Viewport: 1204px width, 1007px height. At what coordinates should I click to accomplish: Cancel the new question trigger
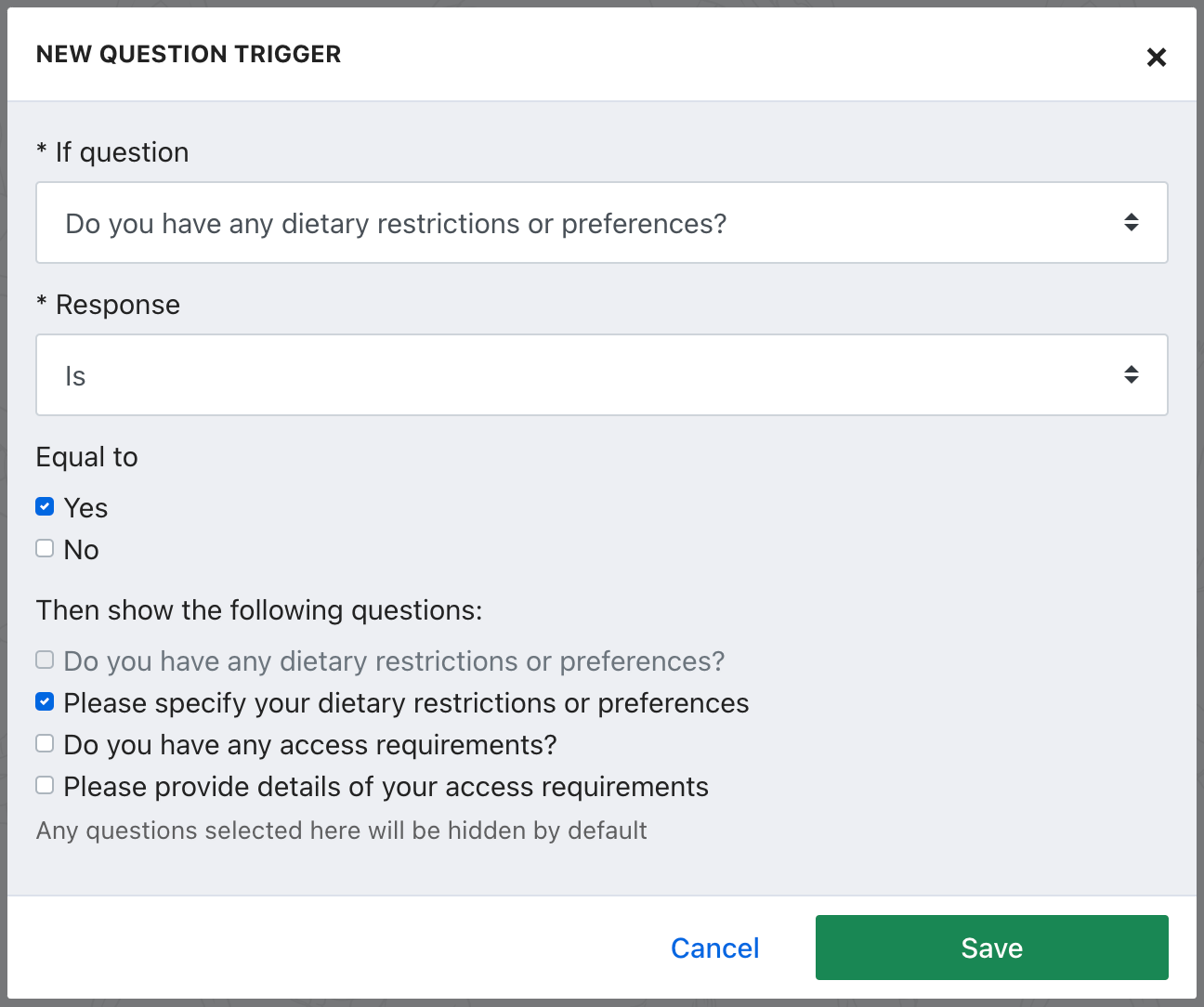(x=714, y=948)
